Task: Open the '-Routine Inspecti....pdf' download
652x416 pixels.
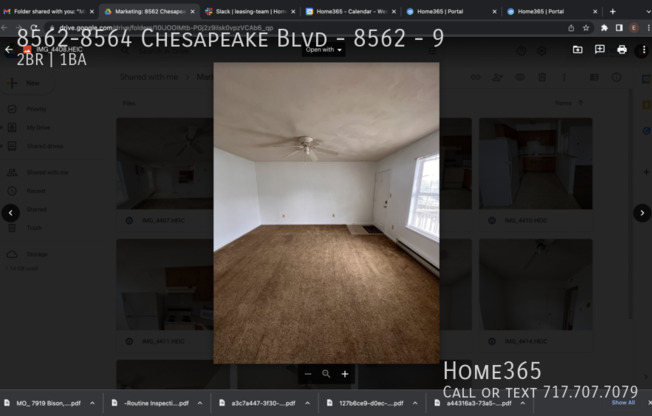Action: pyautogui.click(x=151, y=403)
